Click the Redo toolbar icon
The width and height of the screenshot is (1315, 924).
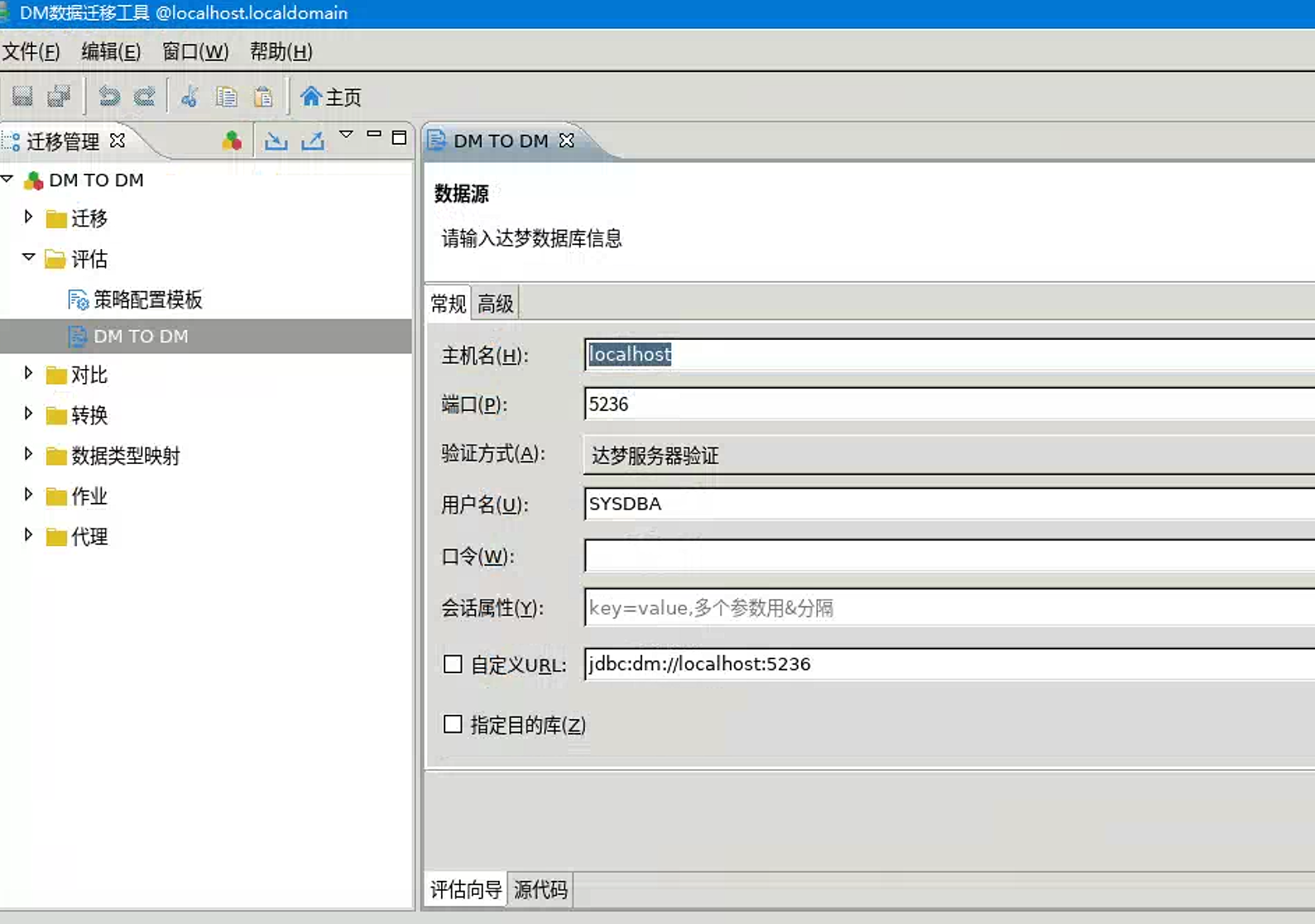[145, 97]
